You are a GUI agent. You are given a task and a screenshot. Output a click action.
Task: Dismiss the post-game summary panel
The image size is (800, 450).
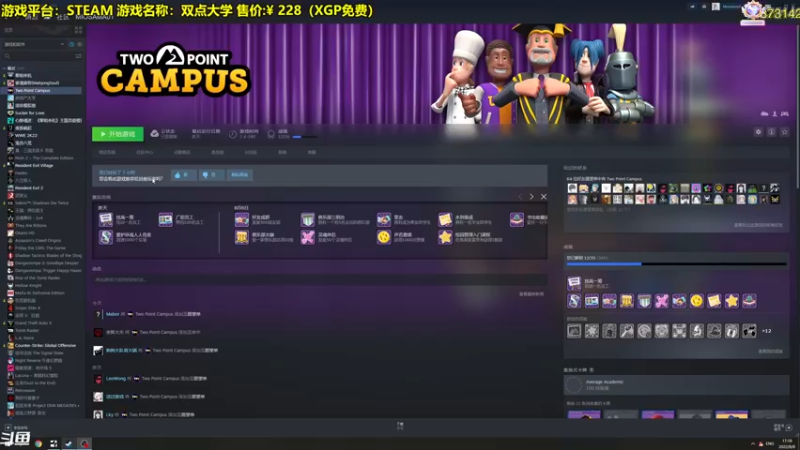pos(543,196)
